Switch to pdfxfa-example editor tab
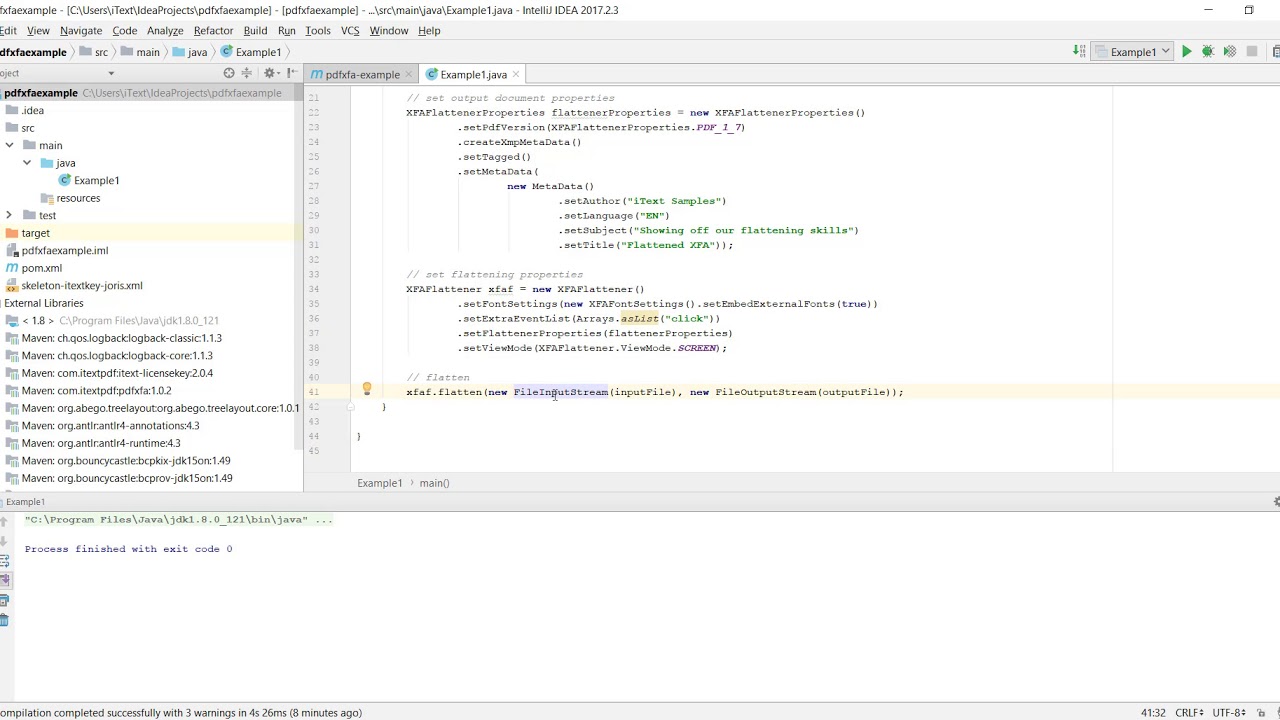Viewport: 1280px width, 720px height. (x=356, y=74)
